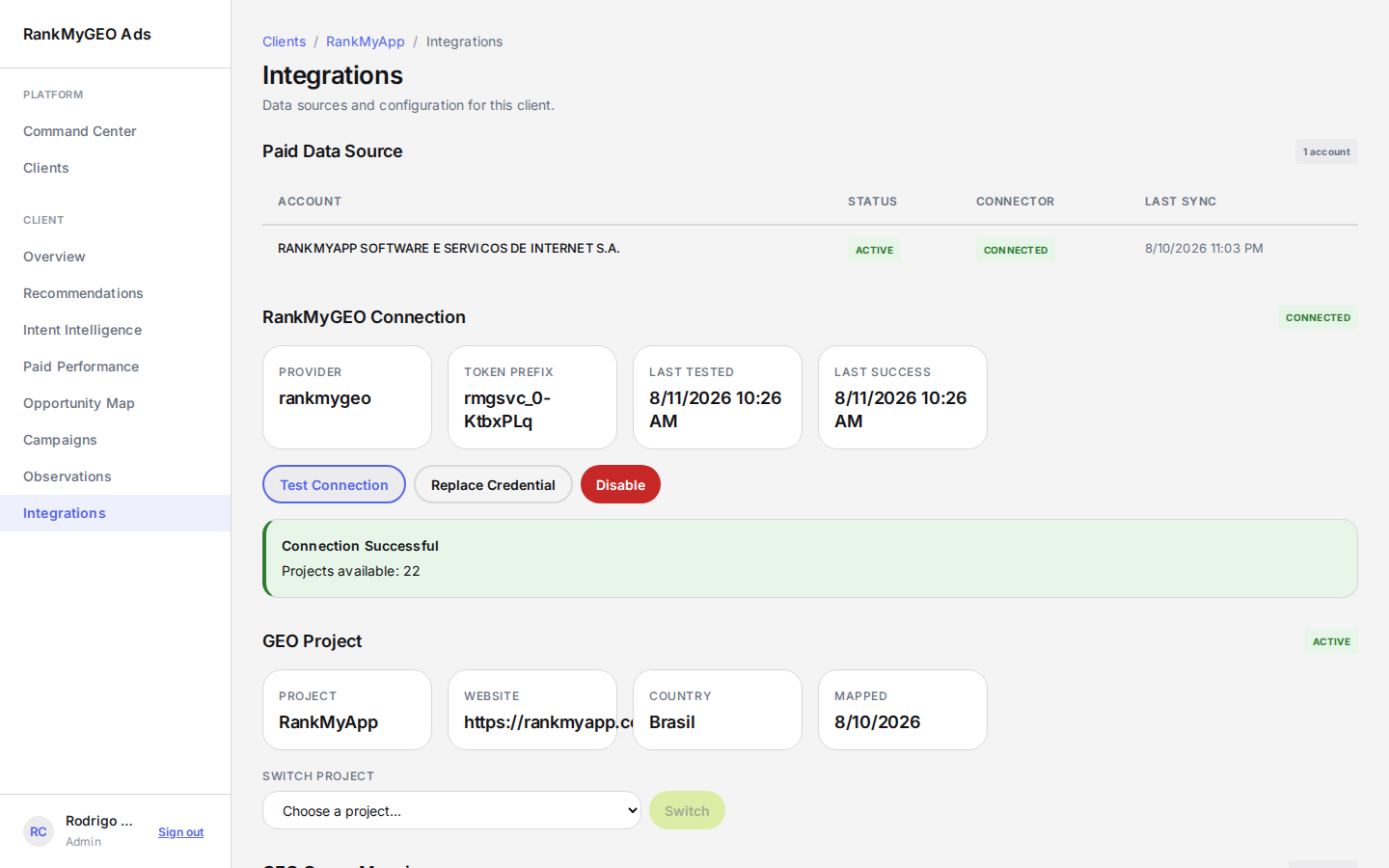Click the Token Prefix card rmgsvc_0-KtbxPLq

[x=532, y=397]
